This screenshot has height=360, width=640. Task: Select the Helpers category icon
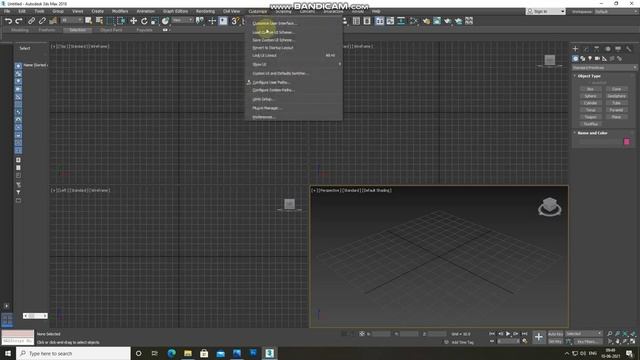click(604, 59)
